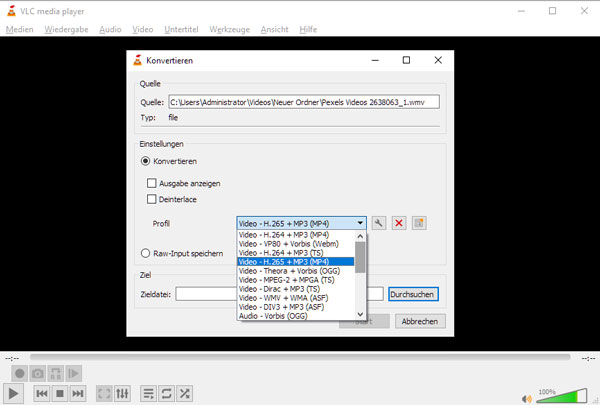Enable Deinterlace checkbox
Image resolution: width=600 pixels, height=405 pixels.
[152, 199]
